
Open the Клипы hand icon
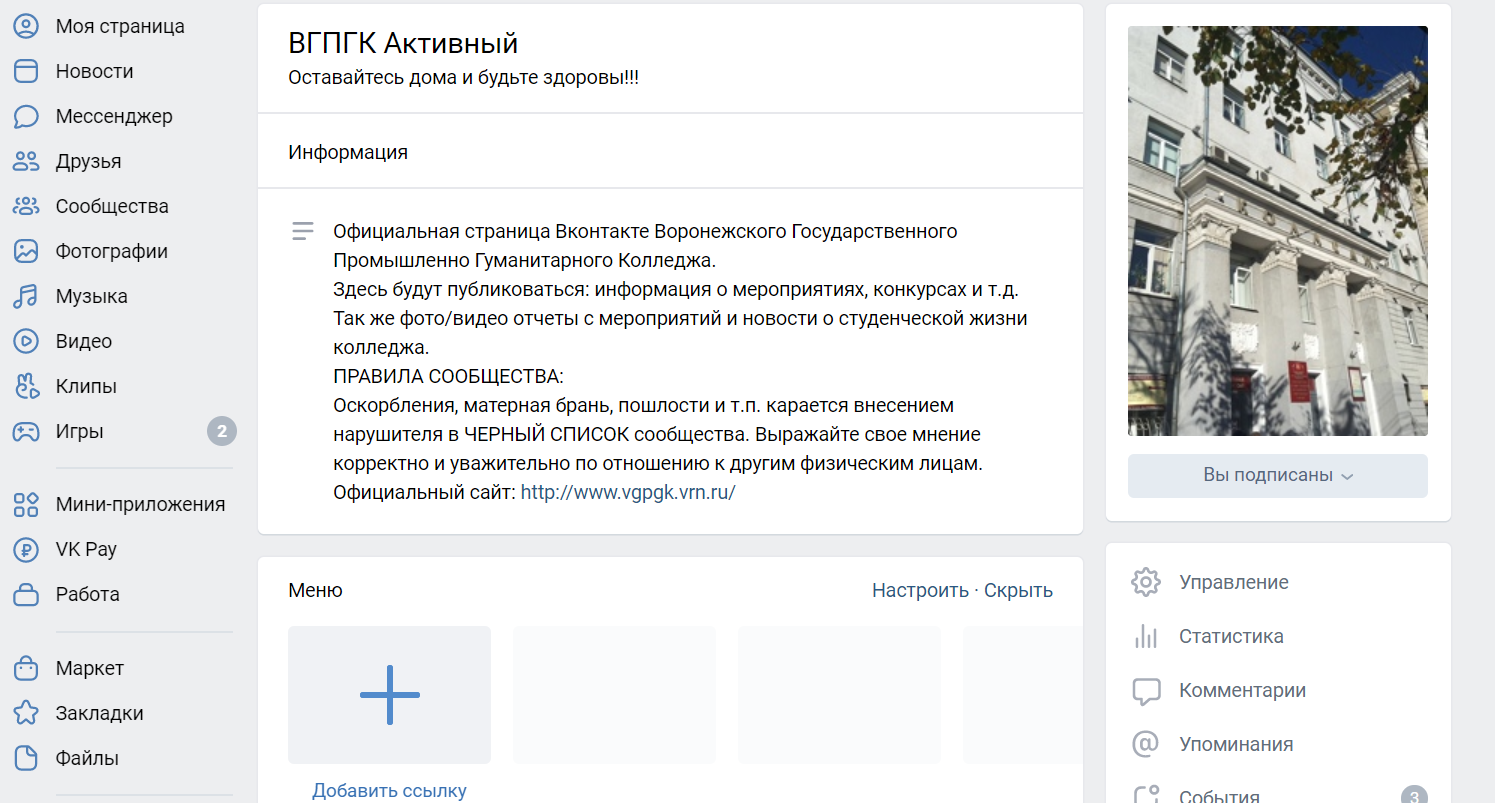pyautogui.click(x=26, y=386)
